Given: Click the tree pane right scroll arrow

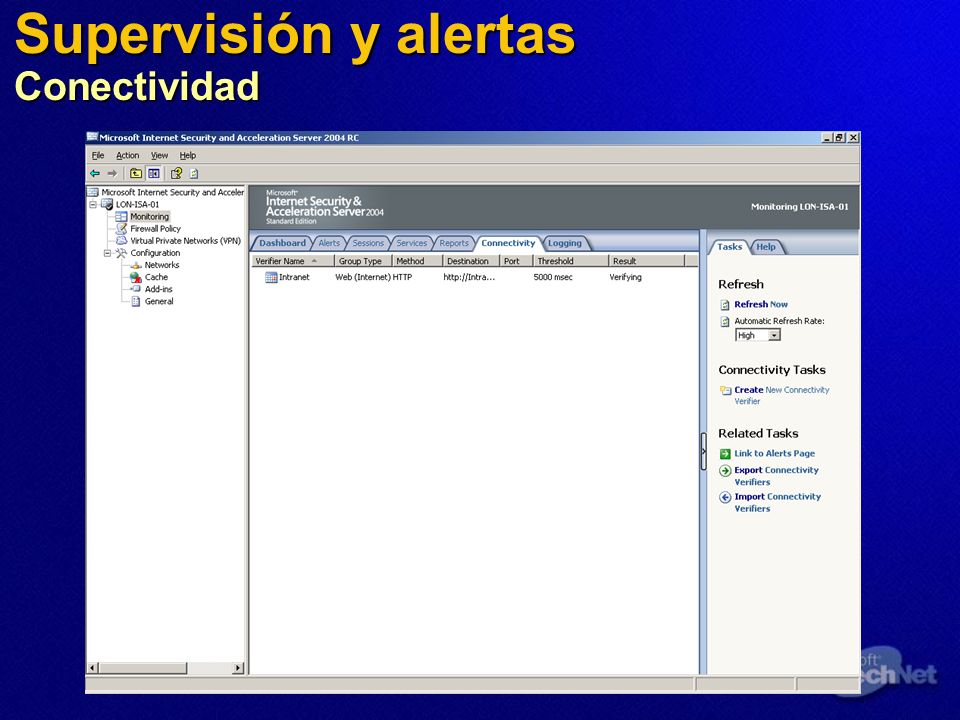Looking at the screenshot, I should pos(238,668).
